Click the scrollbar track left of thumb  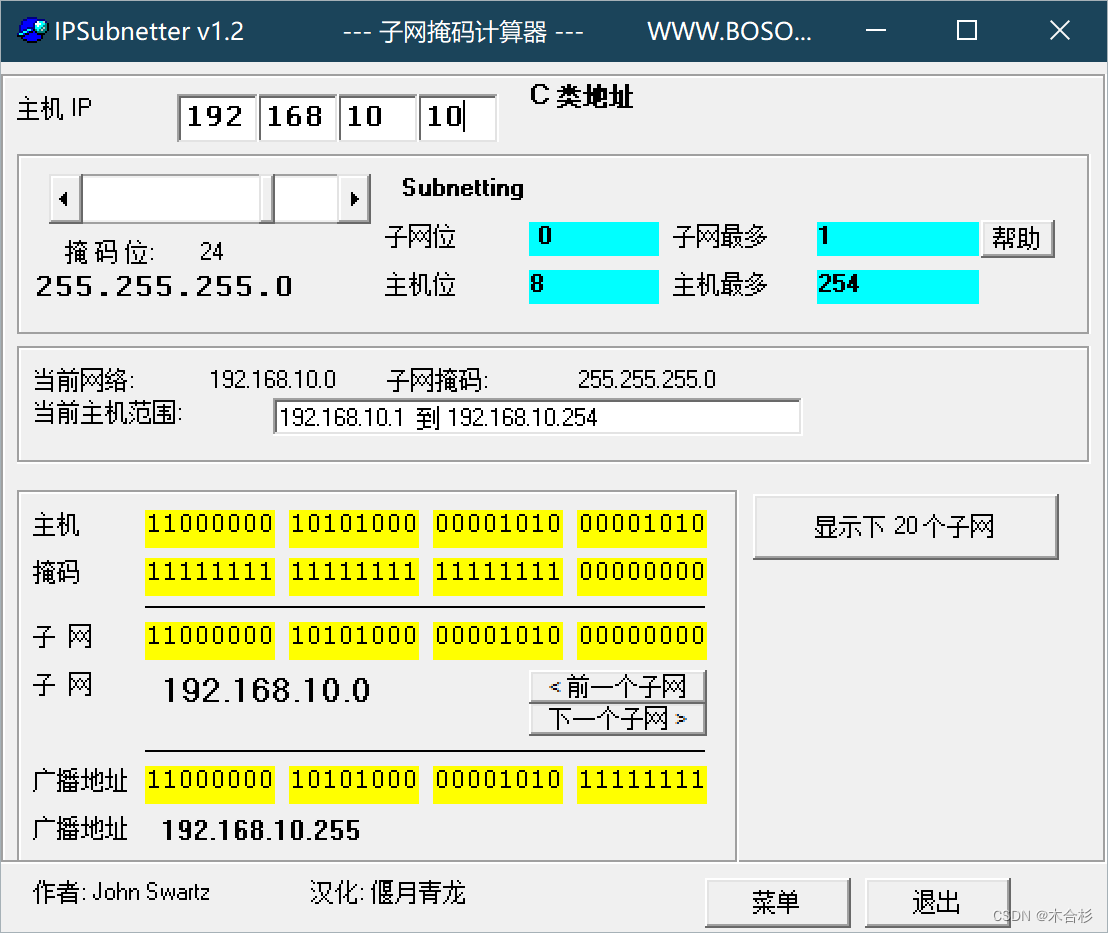(170, 199)
